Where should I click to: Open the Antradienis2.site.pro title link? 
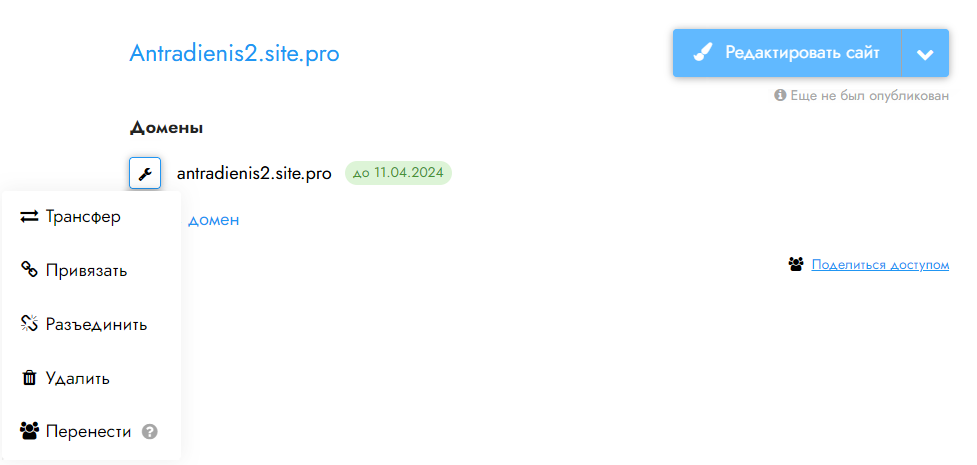pyautogui.click(x=234, y=54)
